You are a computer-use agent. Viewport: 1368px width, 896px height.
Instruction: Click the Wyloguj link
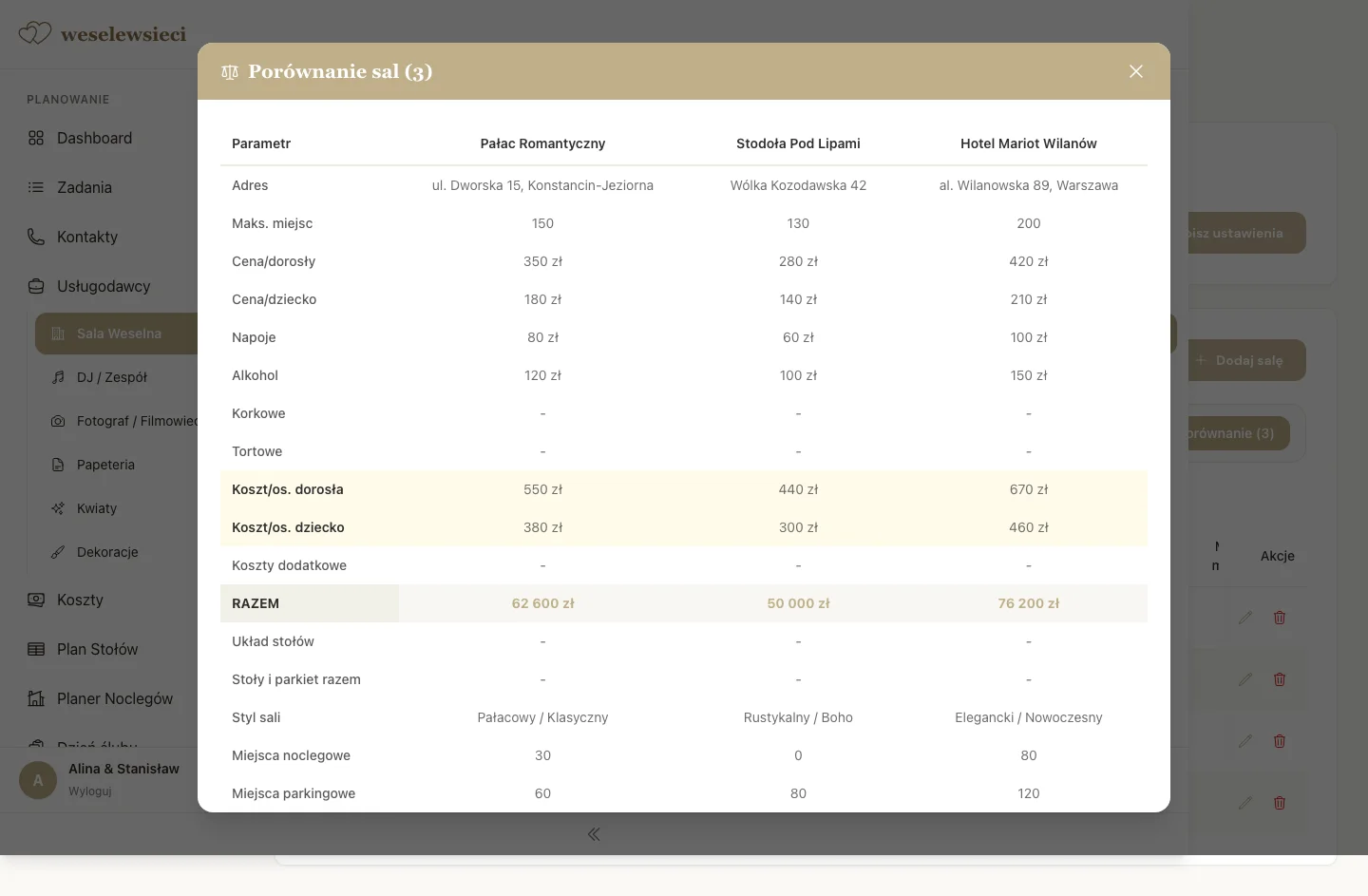click(x=90, y=791)
